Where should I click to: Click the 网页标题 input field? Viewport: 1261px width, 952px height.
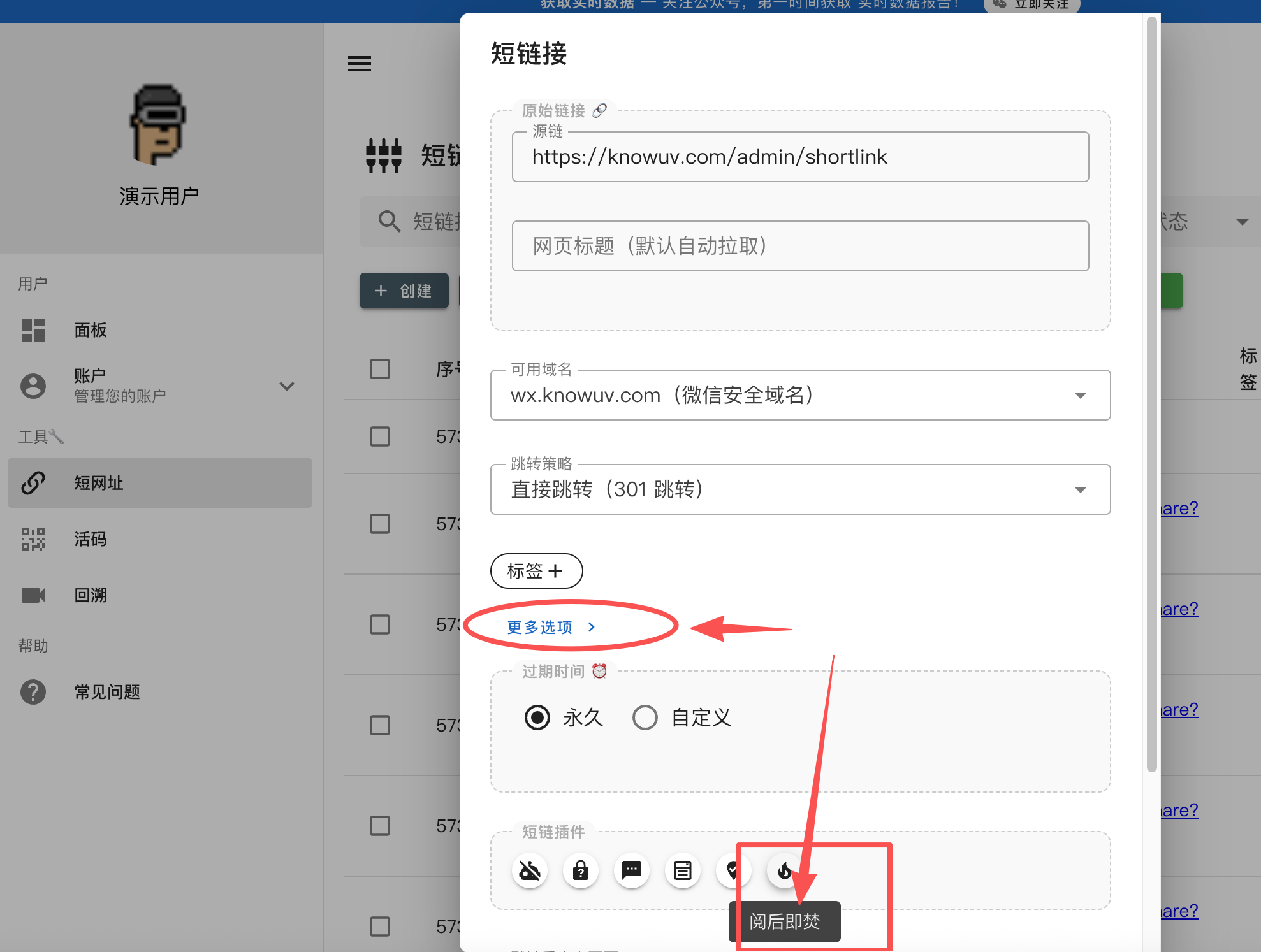(x=800, y=246)
